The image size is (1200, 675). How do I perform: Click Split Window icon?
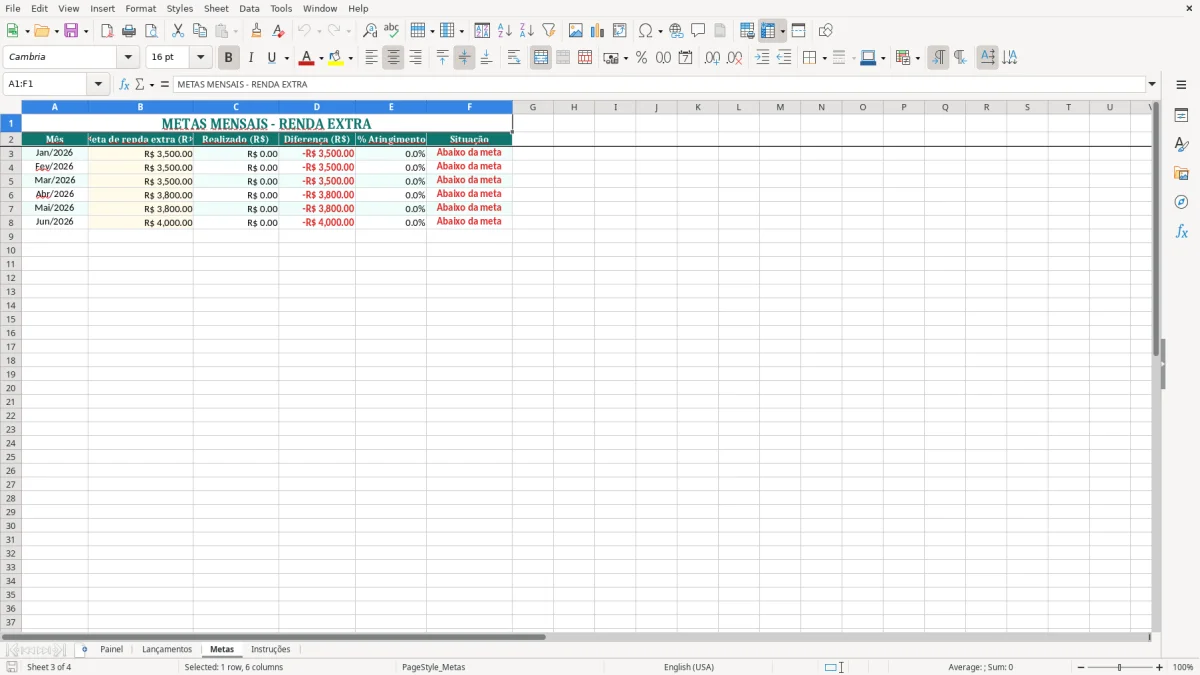click(798, 31)
